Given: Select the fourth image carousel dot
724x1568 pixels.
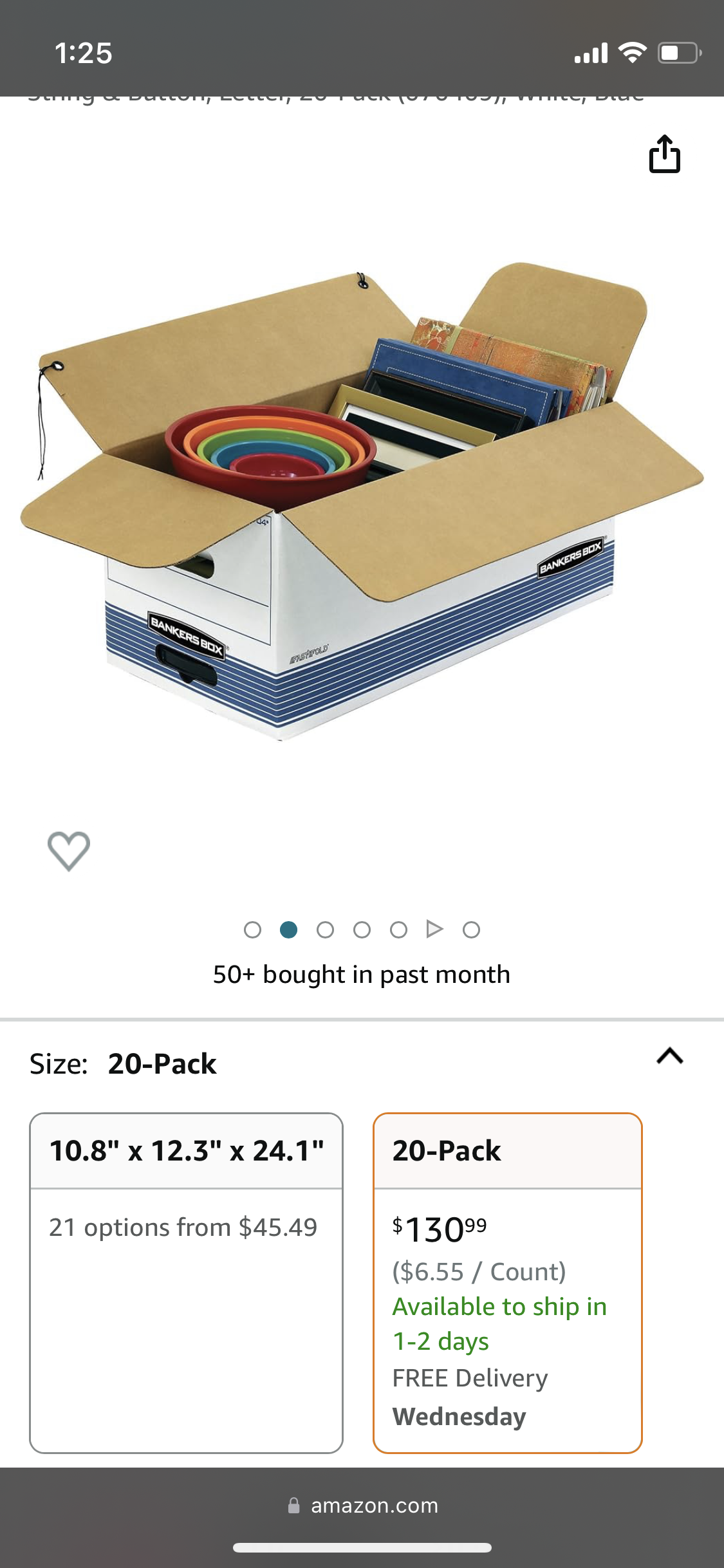Looking at the screenshot, I should point(362,929).
